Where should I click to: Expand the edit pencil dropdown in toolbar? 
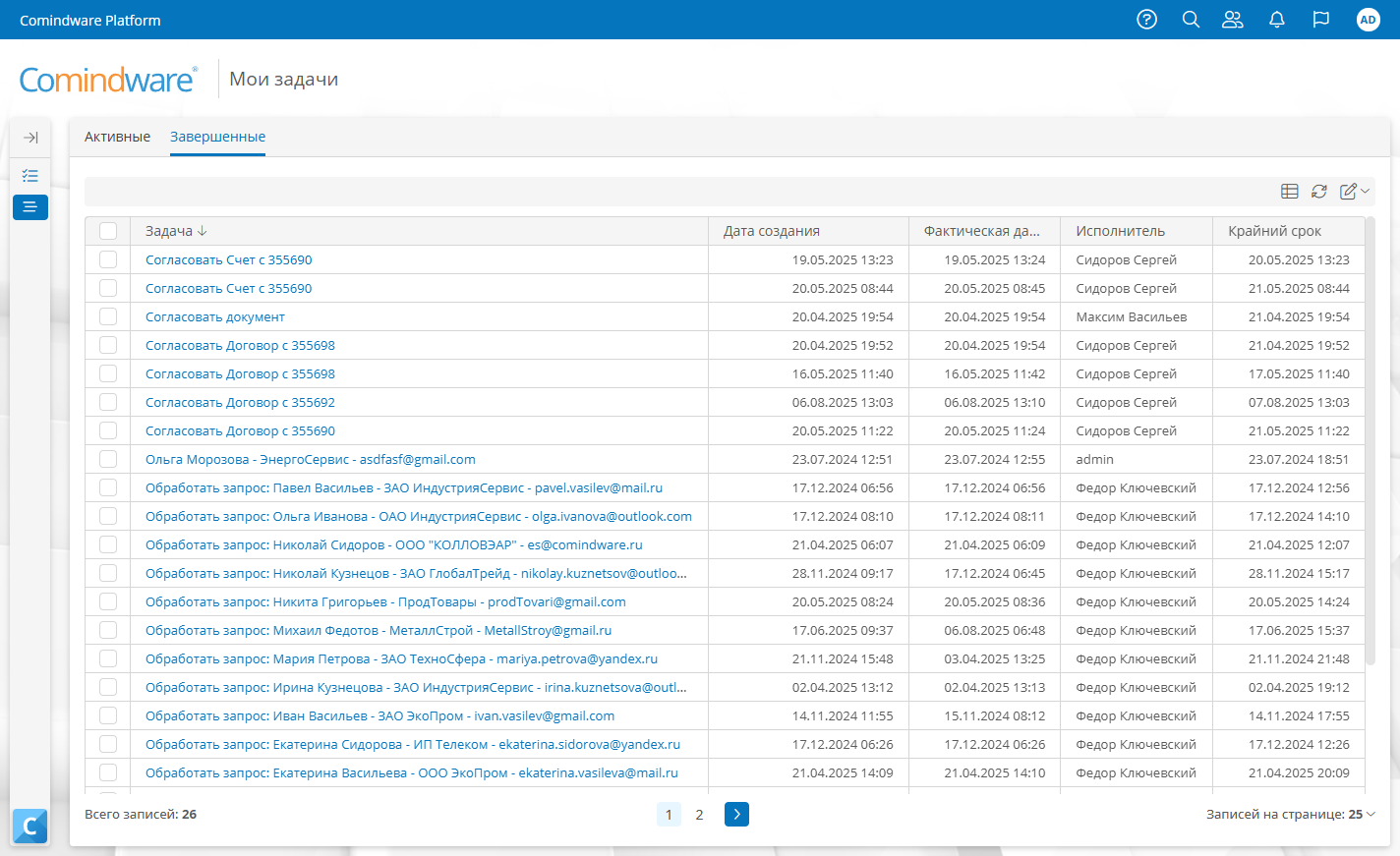pyautogui.click(x=1354, y=192)
